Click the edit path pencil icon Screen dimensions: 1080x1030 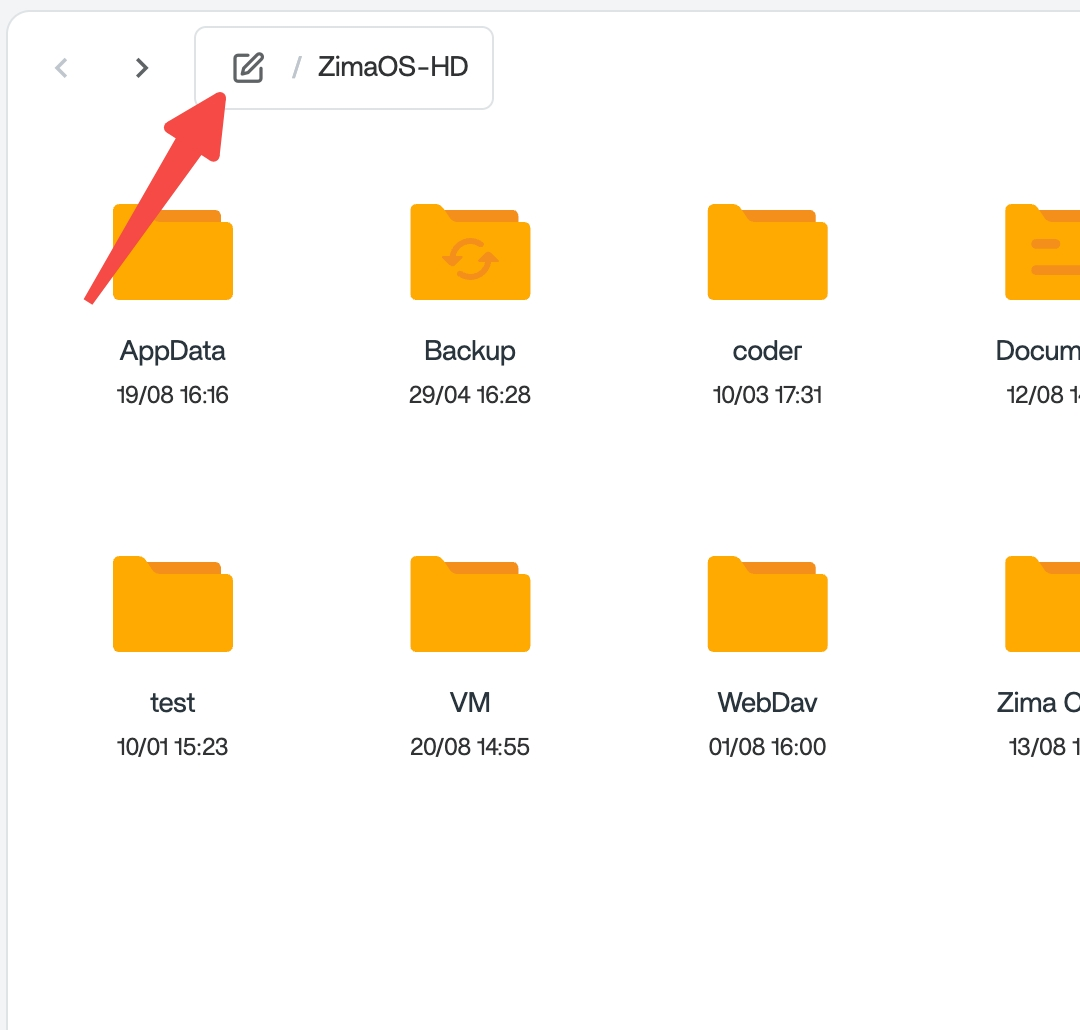pos(248,68)
